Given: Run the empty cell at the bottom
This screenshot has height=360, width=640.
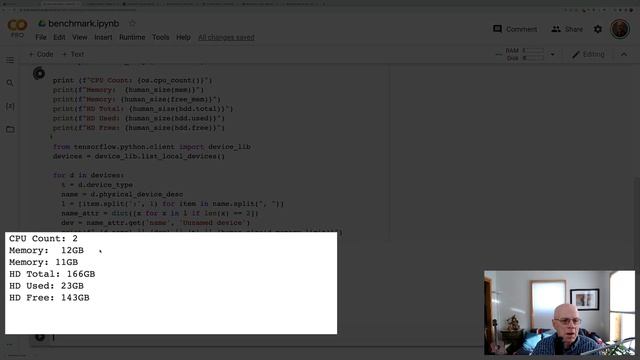Looking at the screenshot, I should point(40,337).
